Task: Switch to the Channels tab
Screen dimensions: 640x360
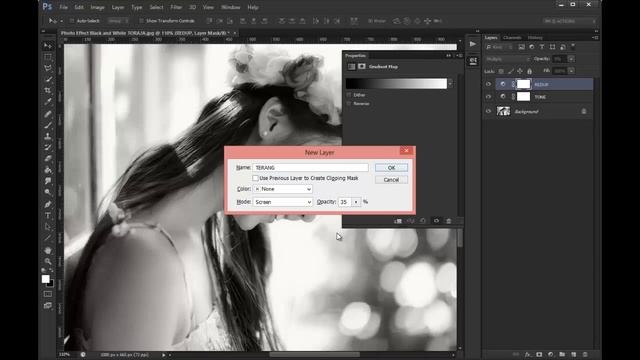Action: [512, 38]
